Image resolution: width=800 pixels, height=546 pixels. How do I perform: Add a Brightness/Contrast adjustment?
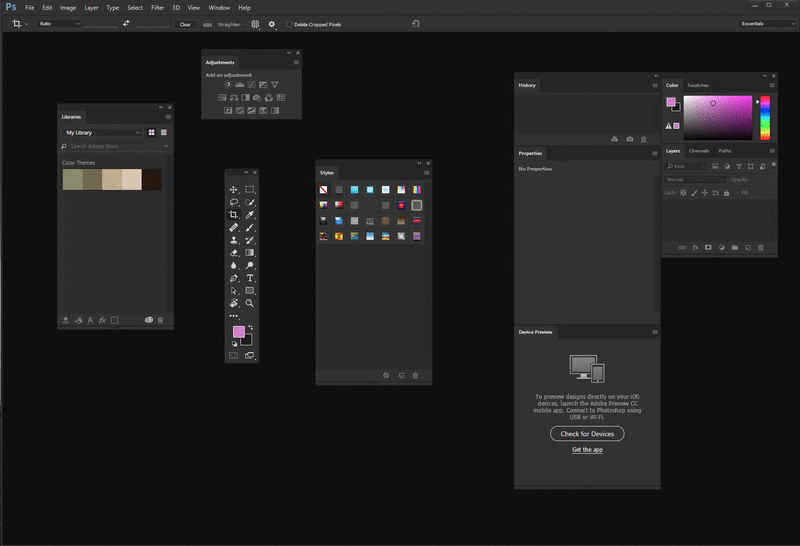coord(227,85)
